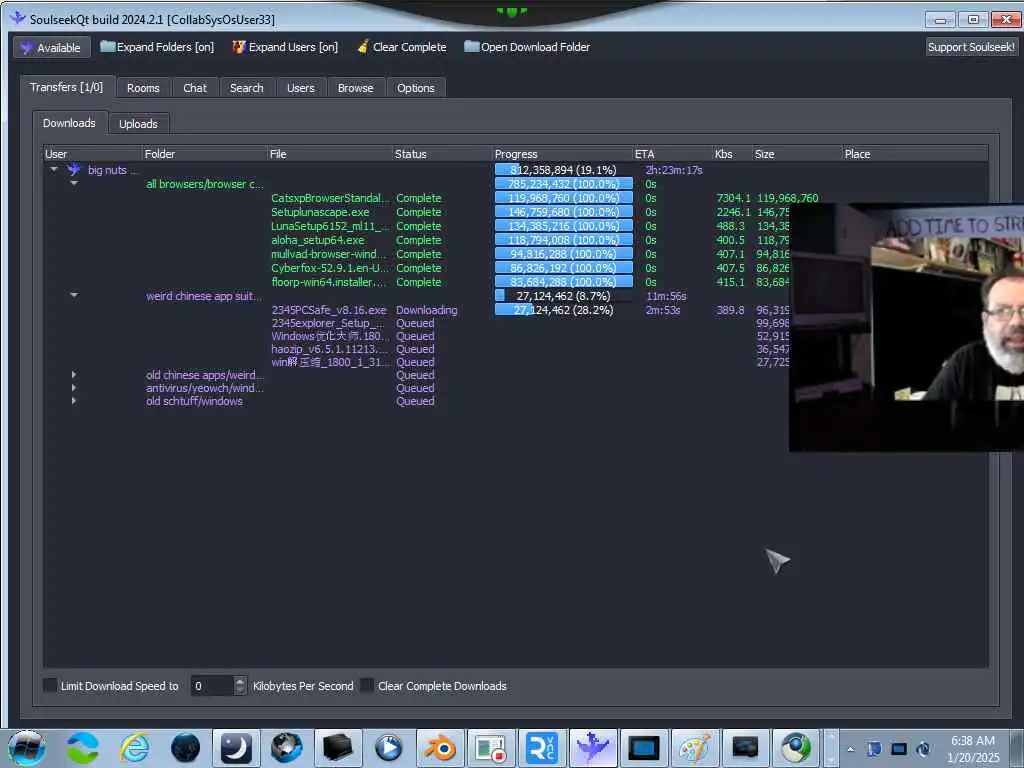The image size is (1024, 768).
Task: Open the Paint palette taskbar icon
Action: pyautogui.click(x=695, y=748)
